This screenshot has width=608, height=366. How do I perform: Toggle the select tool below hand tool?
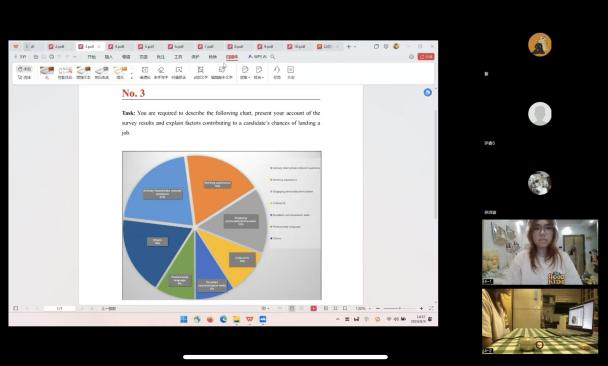coord(24,77)
